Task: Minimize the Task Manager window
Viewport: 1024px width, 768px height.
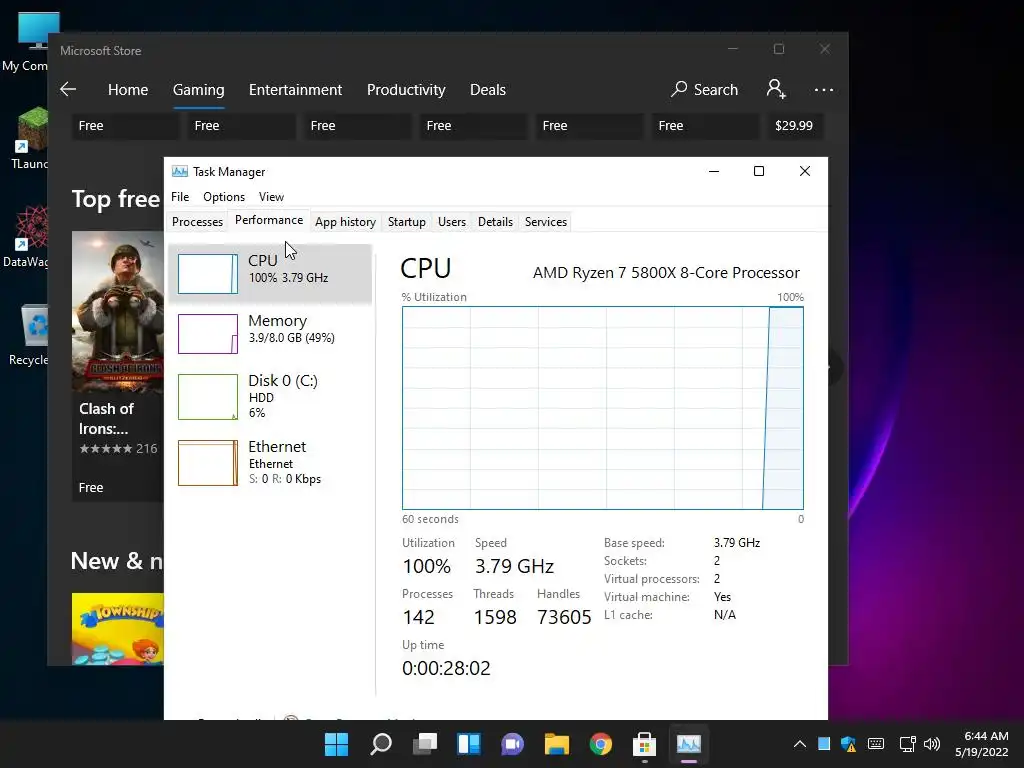Action: 714,171
